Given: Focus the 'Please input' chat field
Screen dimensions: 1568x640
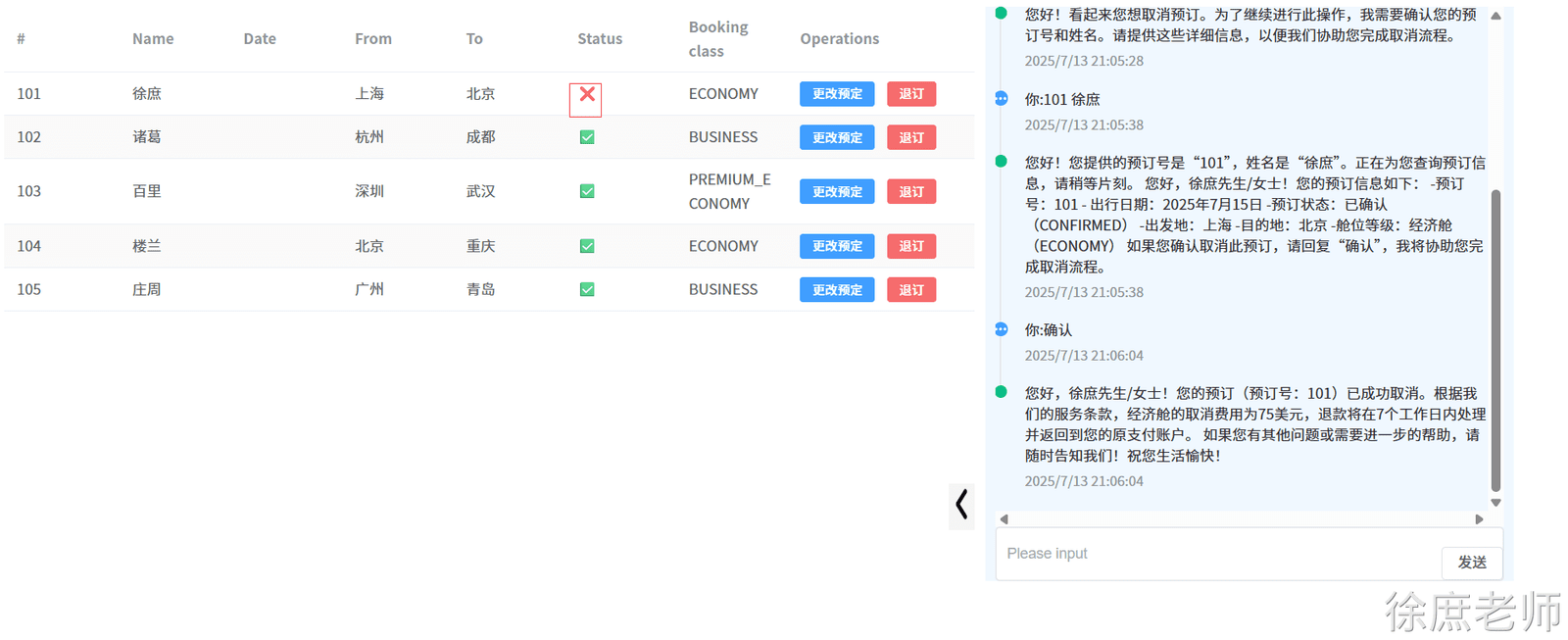Looking at the screenshot, I should (x=1218, y=554).
